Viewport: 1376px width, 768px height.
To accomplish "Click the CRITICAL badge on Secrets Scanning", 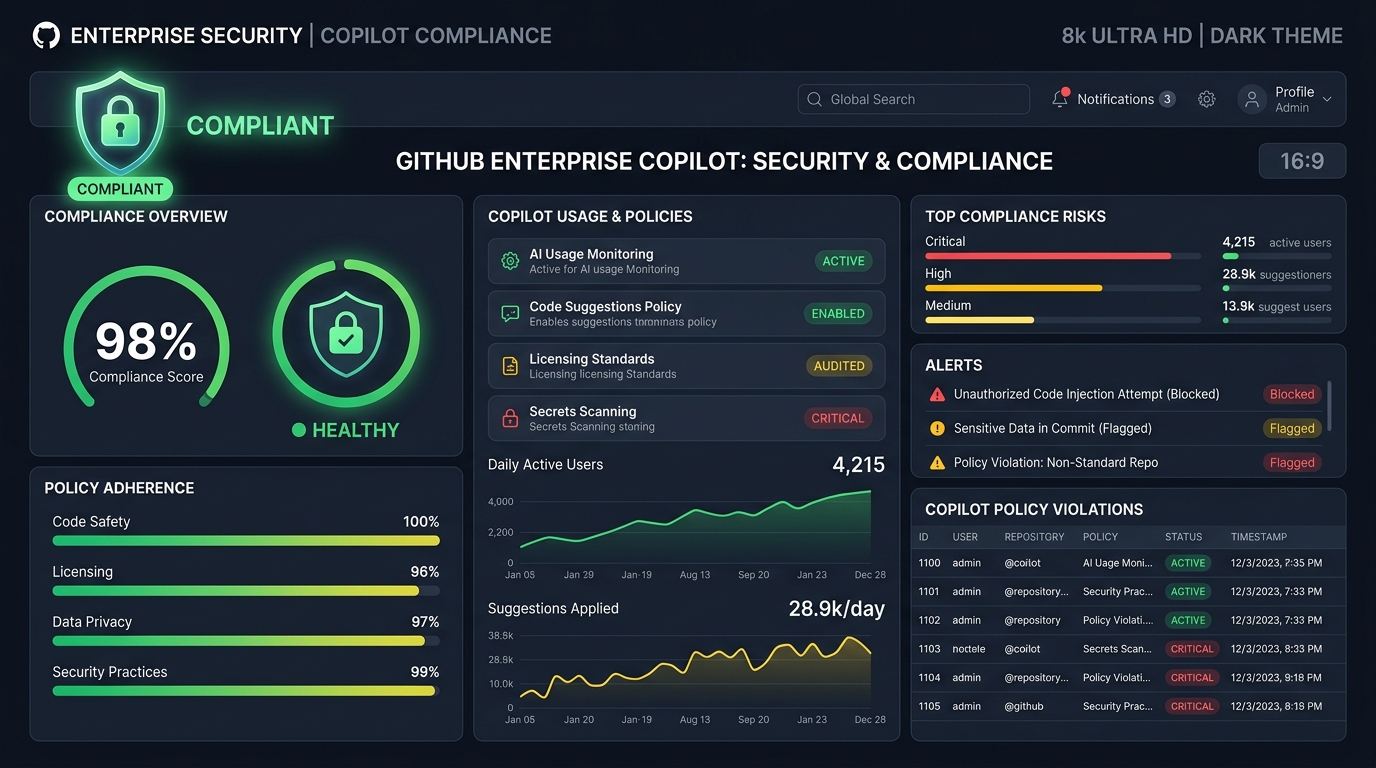I will point(838,418).
